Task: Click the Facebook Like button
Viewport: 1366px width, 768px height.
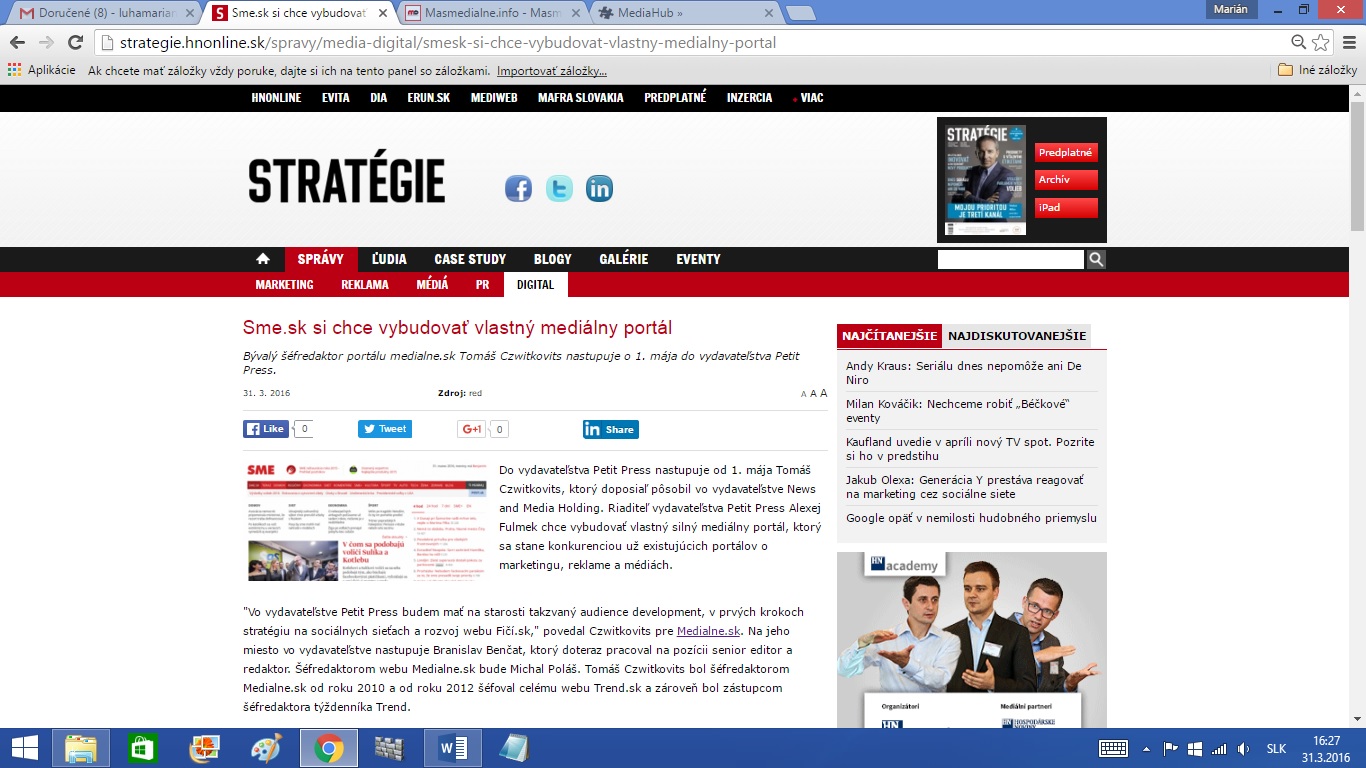Action: click(266, 429)
